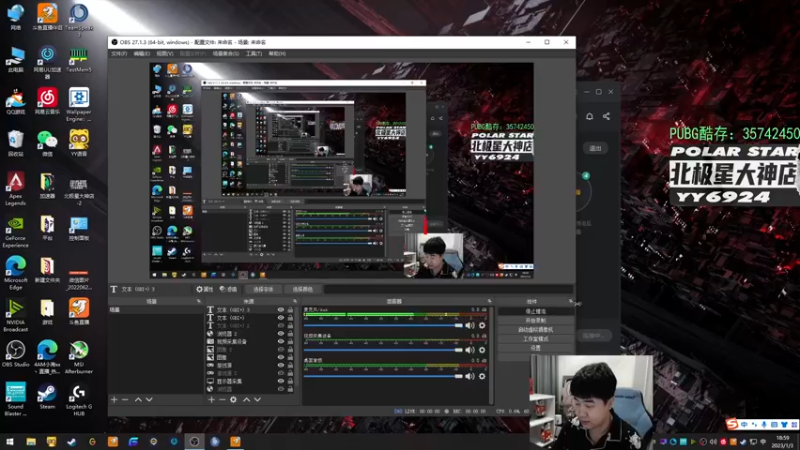Toggle visibility of 浏览器 2 source

tap(281, 334)
